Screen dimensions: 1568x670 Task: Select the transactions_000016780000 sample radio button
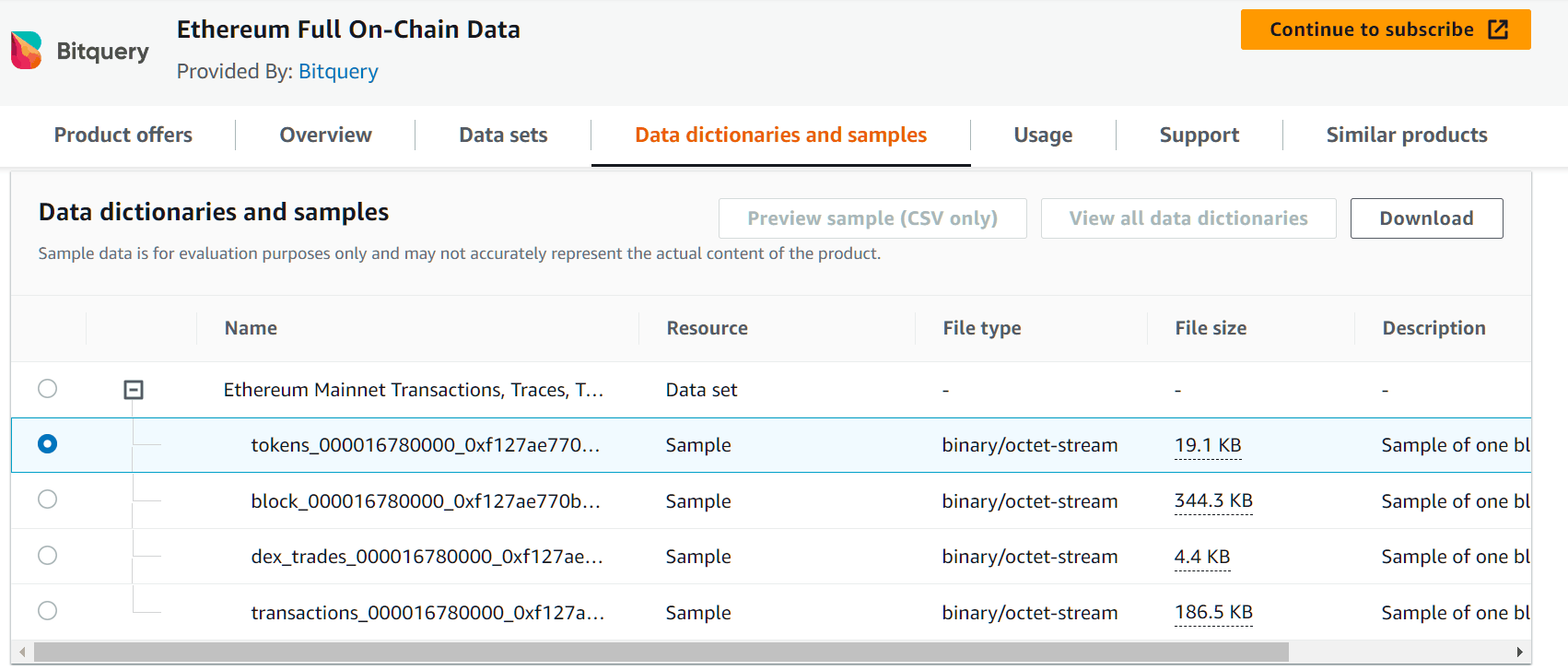pos(48,610)
